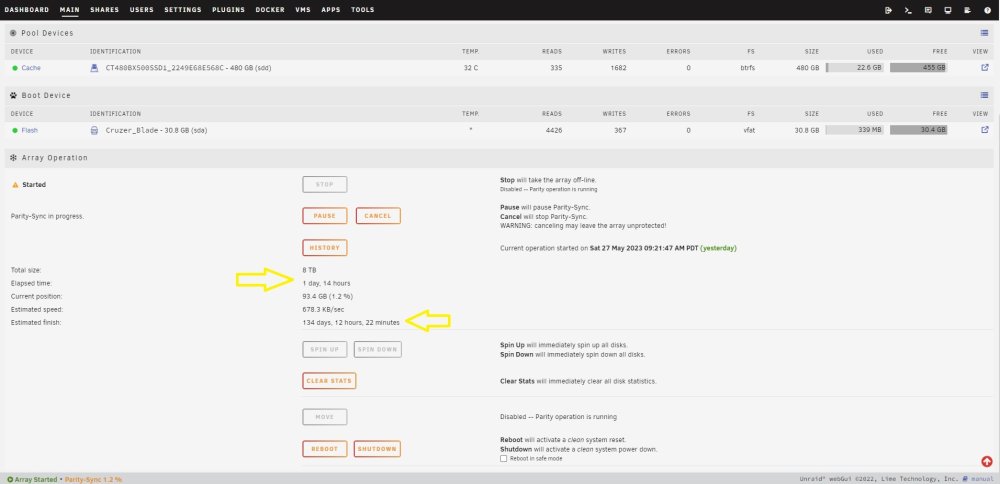Click the Flash green status indicator
The image size is (1000, 484).
click(15, 130)
